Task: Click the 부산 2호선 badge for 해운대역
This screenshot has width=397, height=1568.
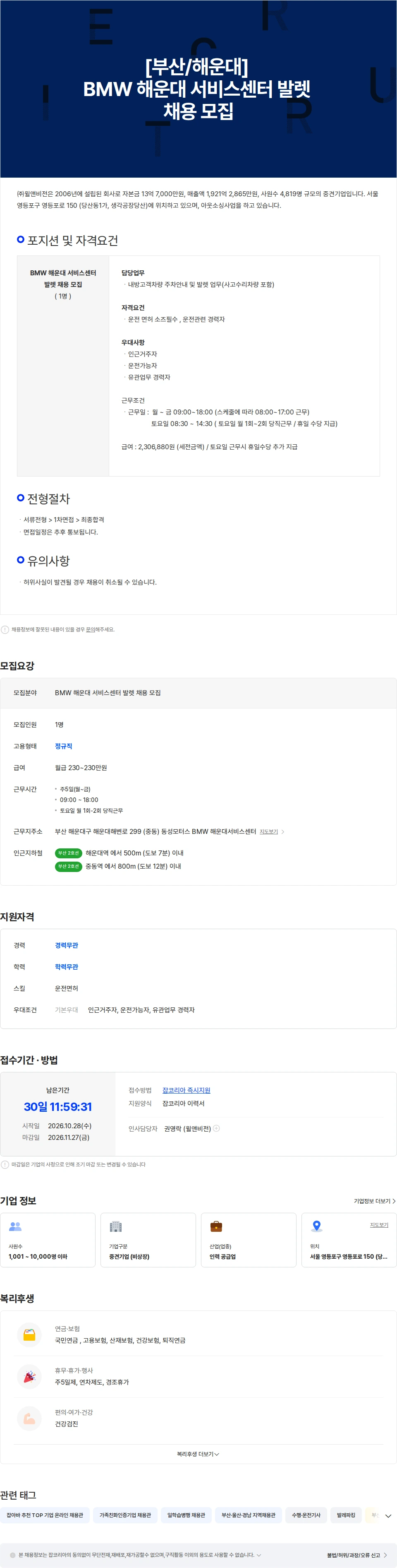Action: coord(68,853)
